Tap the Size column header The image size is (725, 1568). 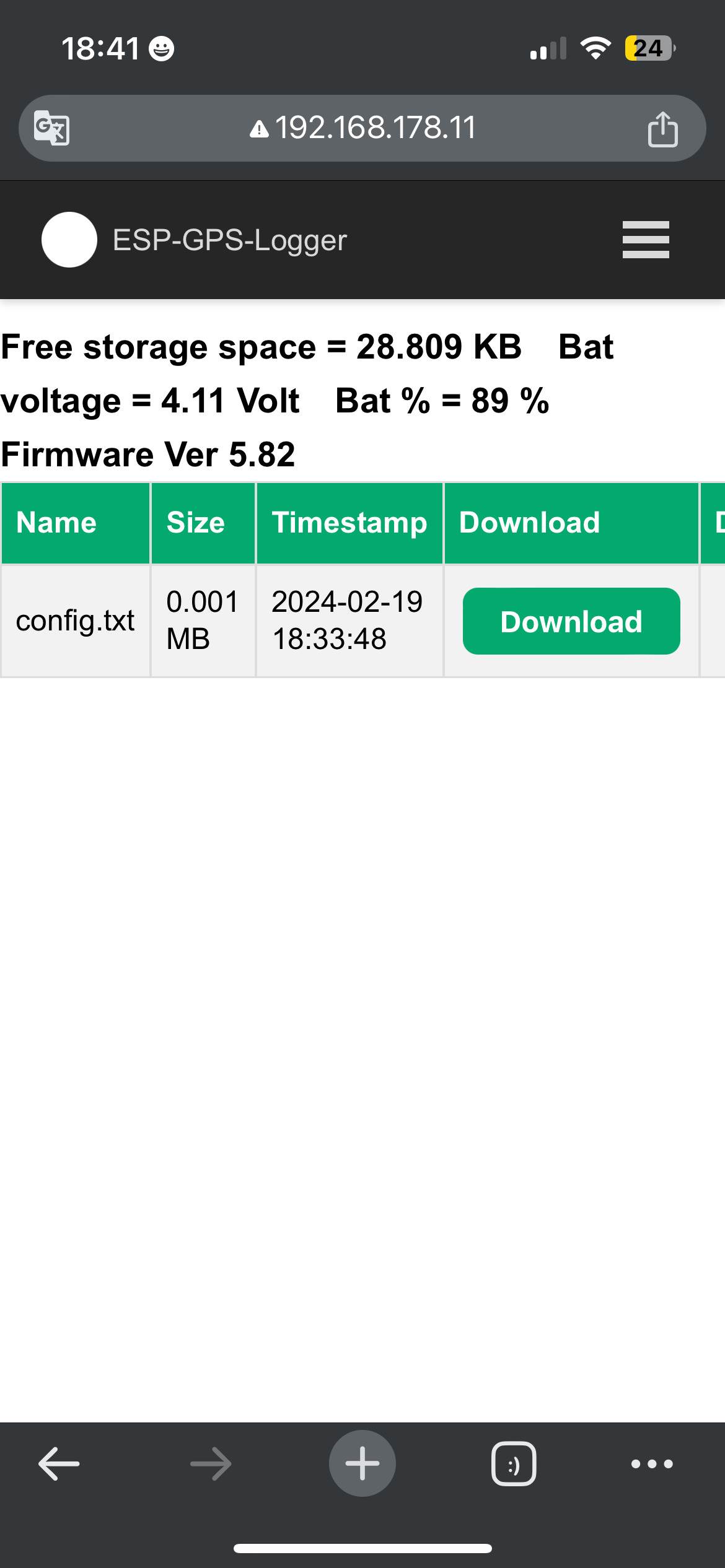196,523
